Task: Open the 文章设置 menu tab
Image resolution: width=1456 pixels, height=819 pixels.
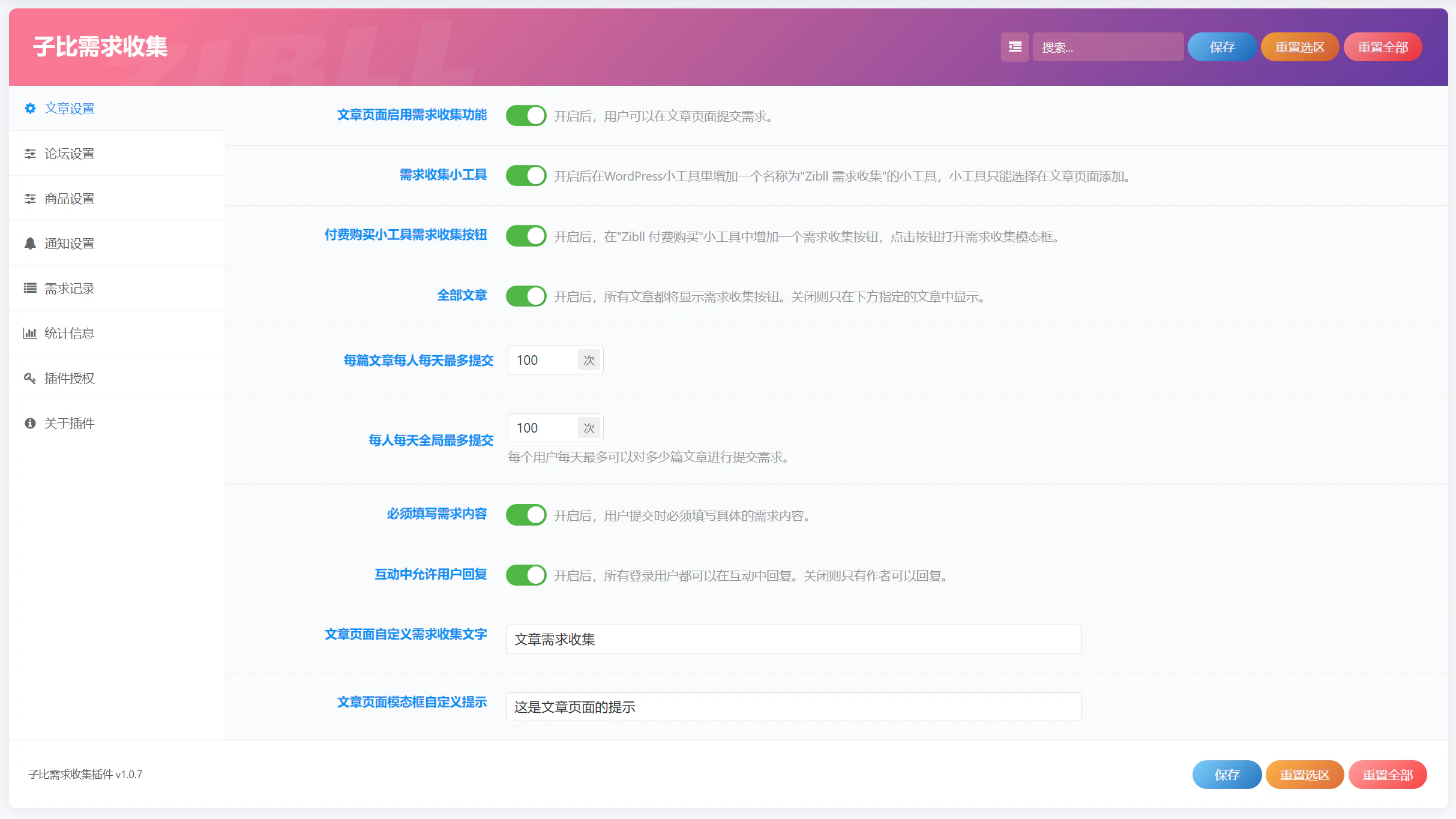Action: (x=117, y=109)
